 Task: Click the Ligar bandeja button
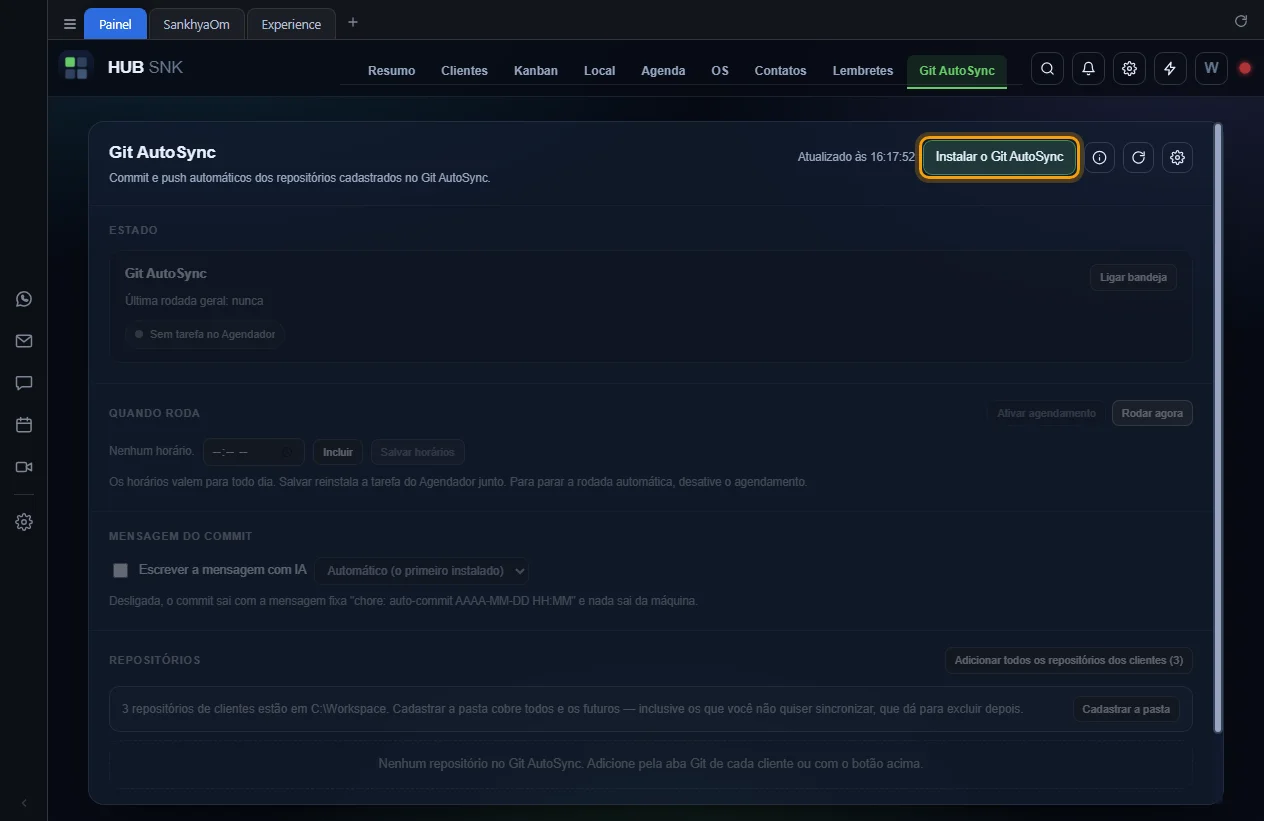coord(1133,277)
